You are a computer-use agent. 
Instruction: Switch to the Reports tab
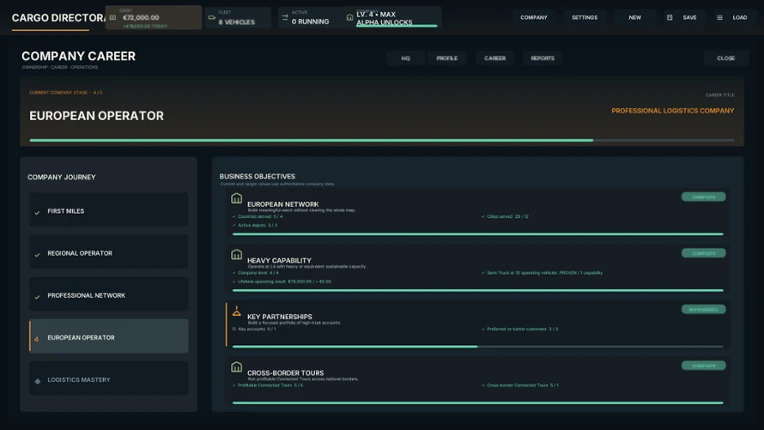click(542, 58)
